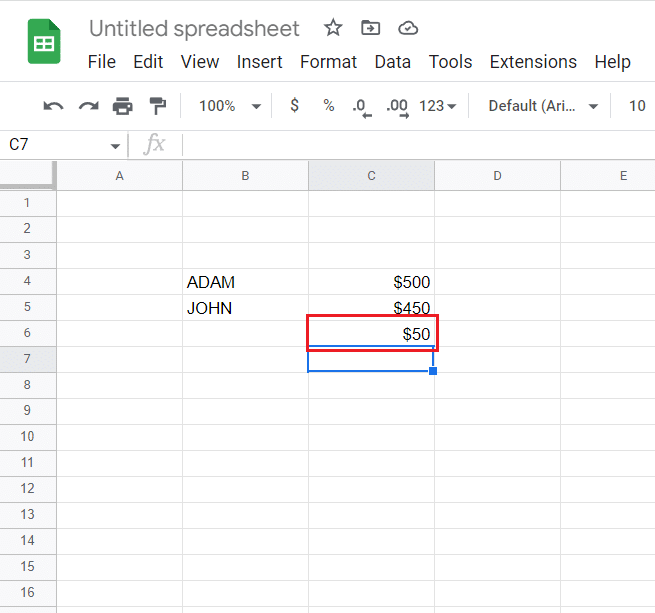
Task: Open the Tools menu
Action: click(450, 62)
